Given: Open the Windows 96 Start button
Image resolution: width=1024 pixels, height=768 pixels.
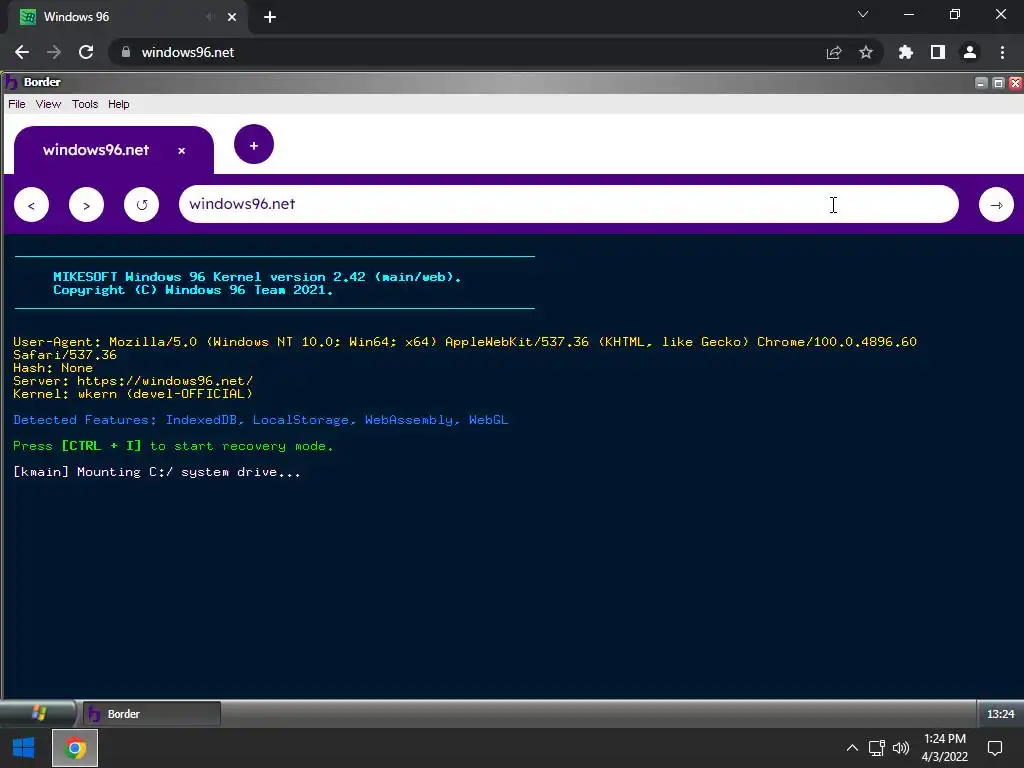Looking at the screenshot, I should (38, 714).
